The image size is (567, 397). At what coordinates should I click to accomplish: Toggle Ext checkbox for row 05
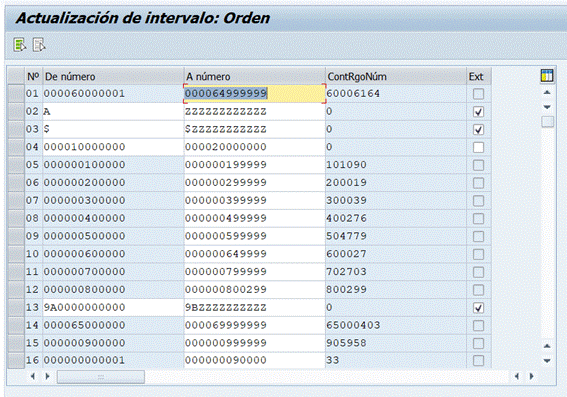478,165
